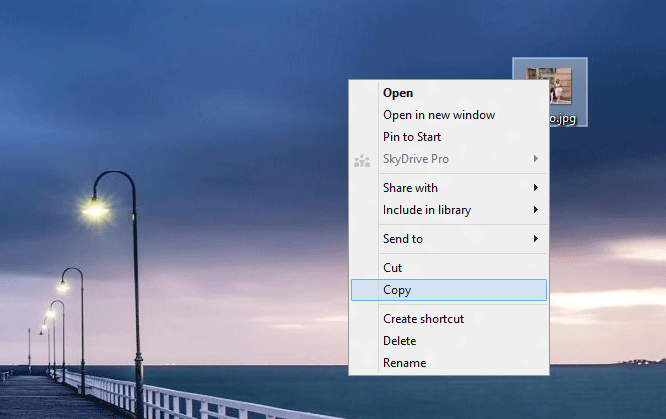This screenshot has width=666, height=419.
Task: Expand the Share with submenu arrow
Action: [536, 188]
